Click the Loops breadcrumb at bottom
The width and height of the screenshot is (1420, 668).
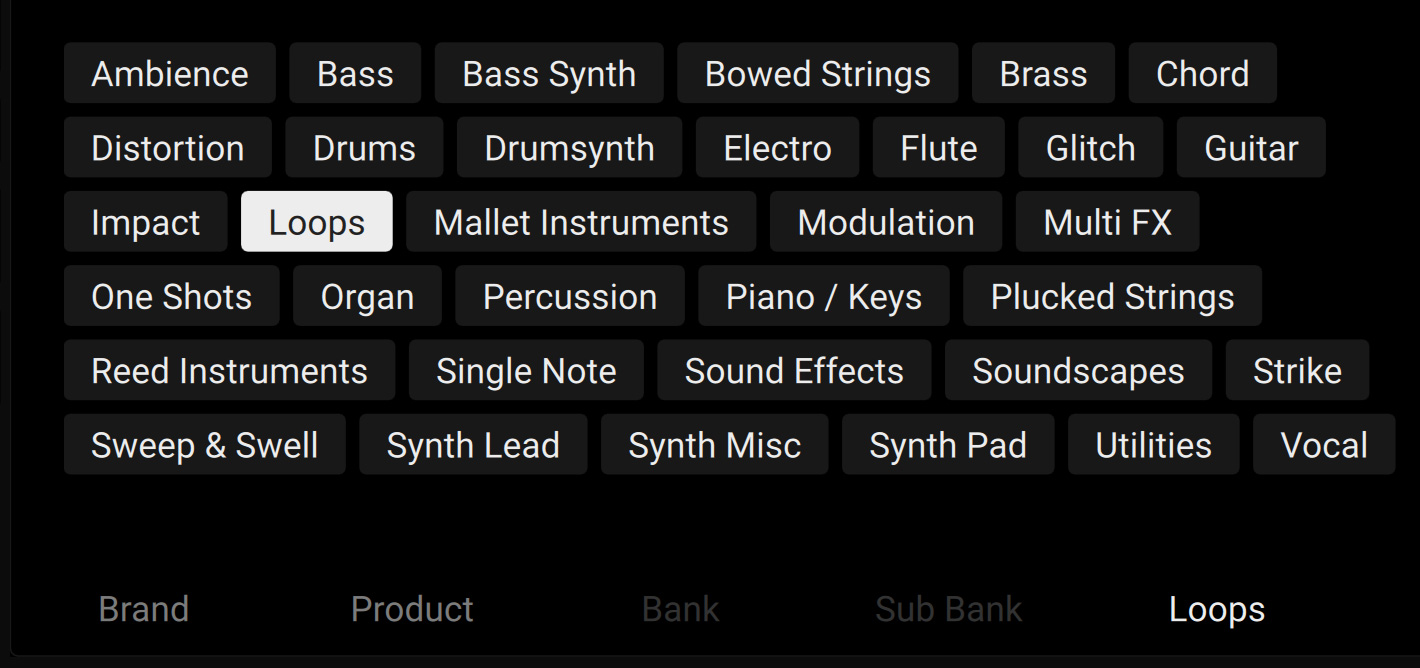[1217, 609]
